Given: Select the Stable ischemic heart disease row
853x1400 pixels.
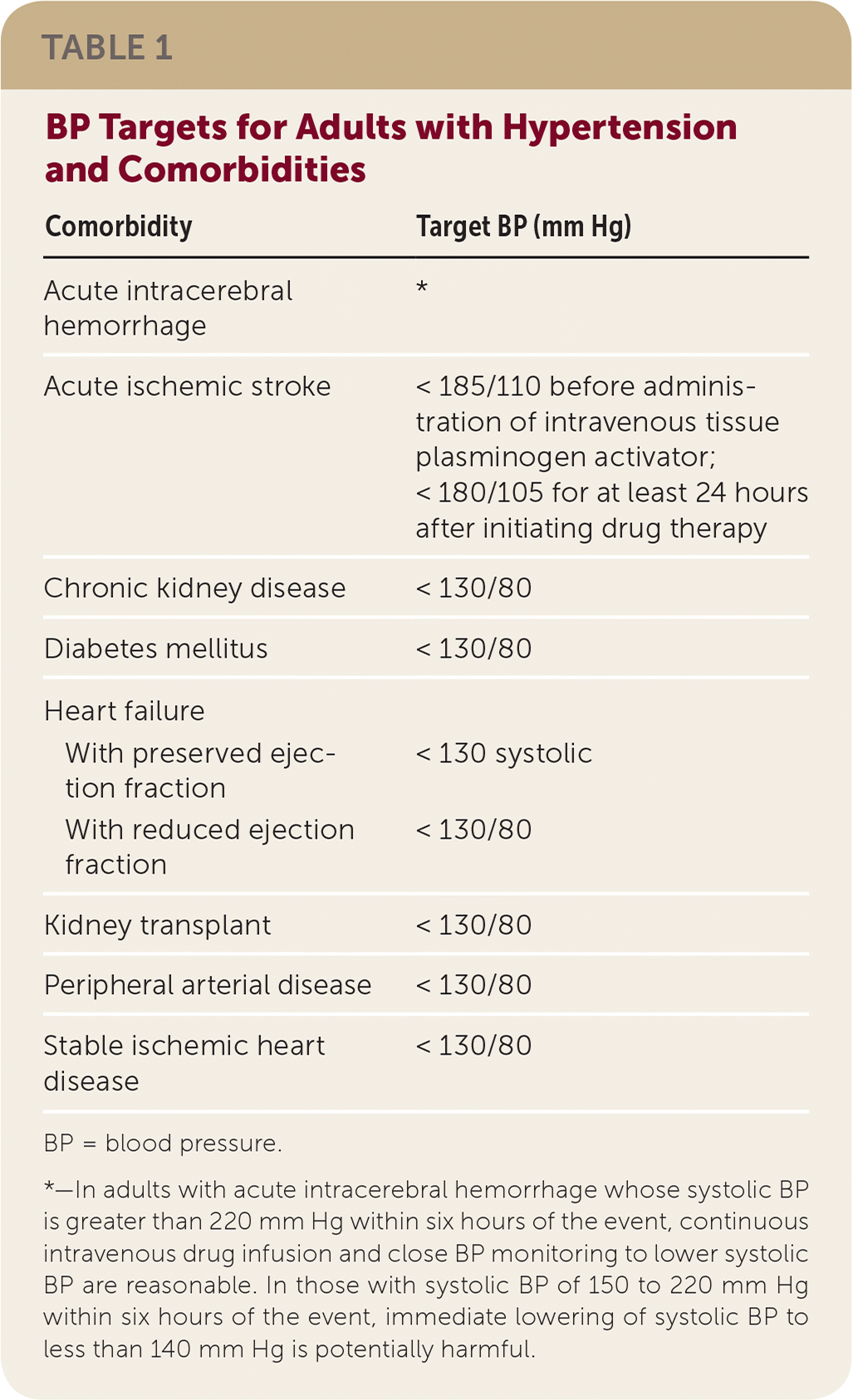Looking at the screenshot, I should tap(184, 1063).
